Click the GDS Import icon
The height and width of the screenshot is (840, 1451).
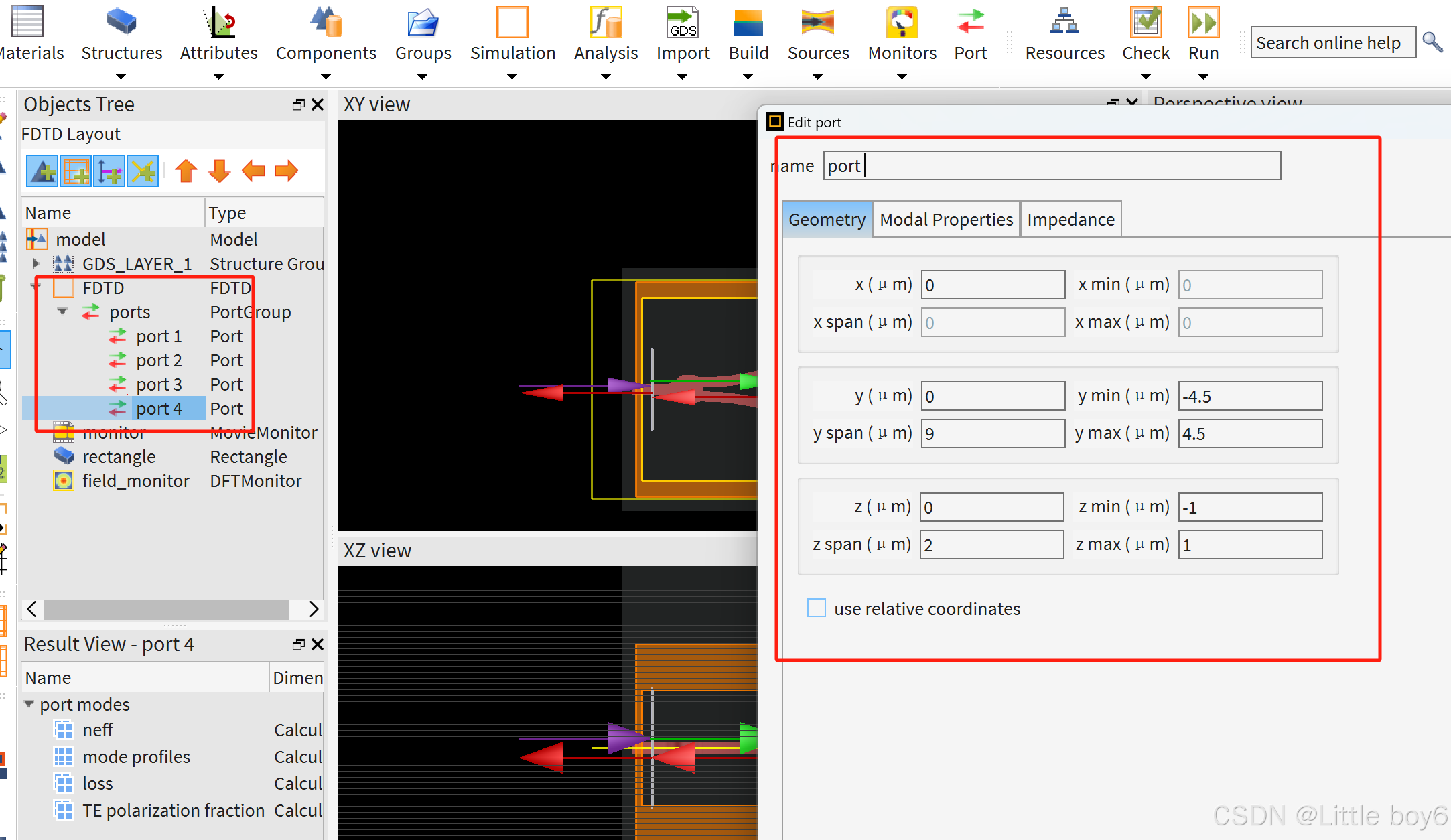[682, 22]
